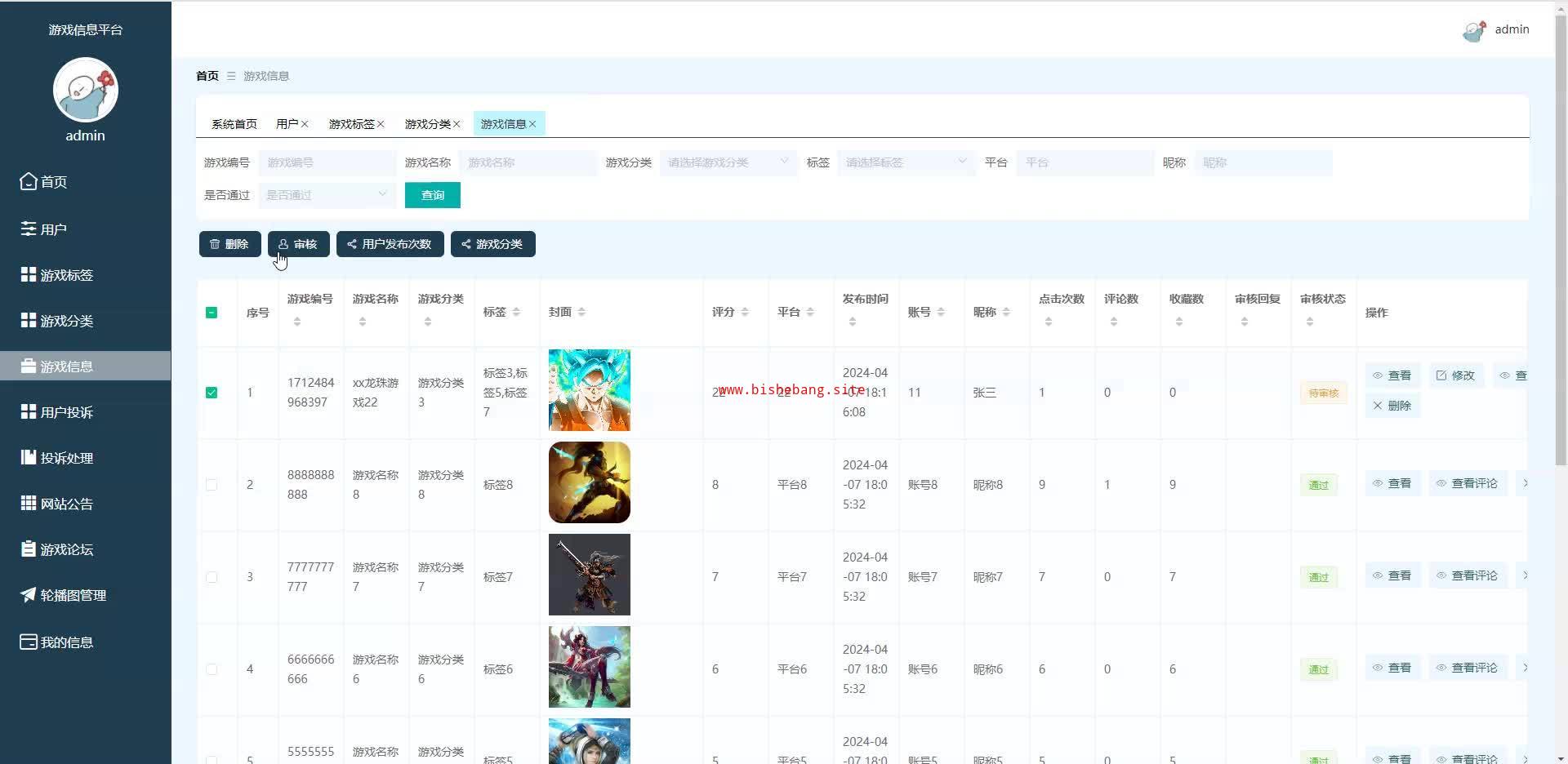Open the 是否通过 dropdown
Image resolution: width=1568 pixels, height=764 pixels.
tap(327, 195)
